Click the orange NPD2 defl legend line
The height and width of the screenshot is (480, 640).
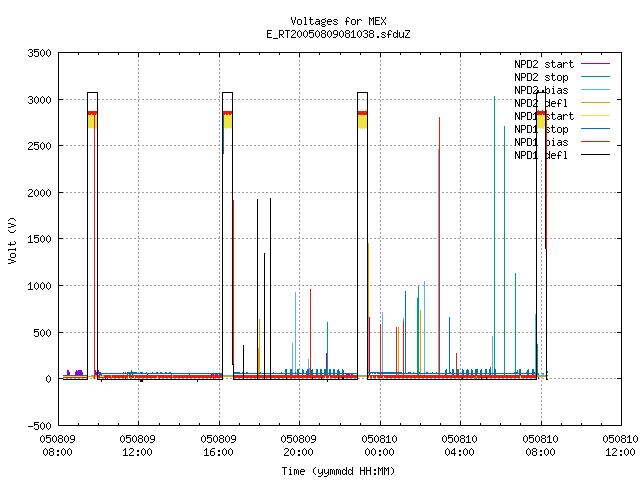click(596, 102)
